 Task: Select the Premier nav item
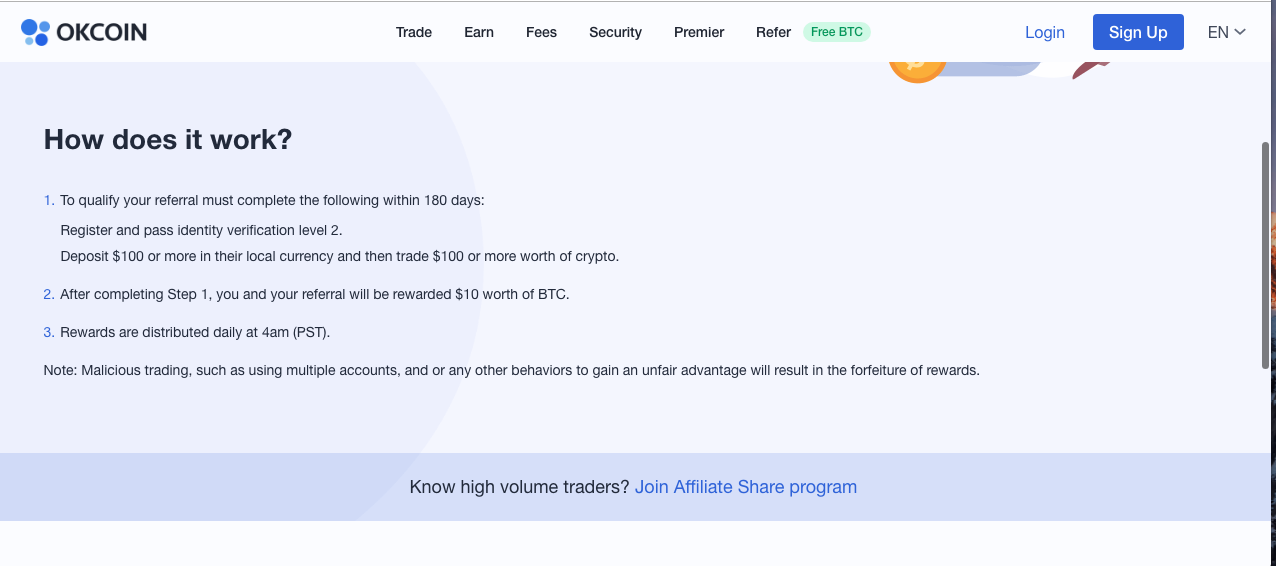point(699,32)
